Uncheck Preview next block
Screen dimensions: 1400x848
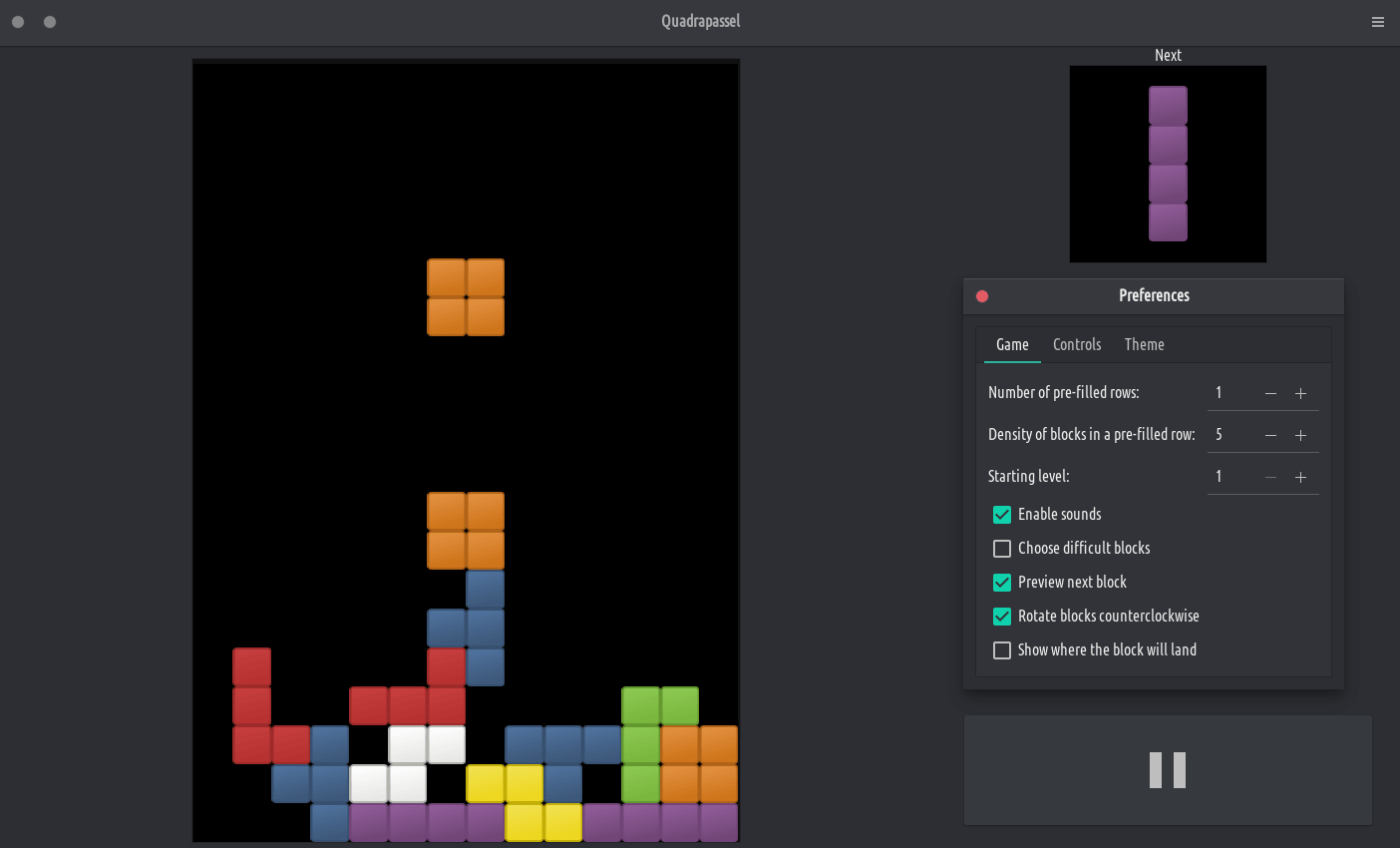pos(1002,583)
